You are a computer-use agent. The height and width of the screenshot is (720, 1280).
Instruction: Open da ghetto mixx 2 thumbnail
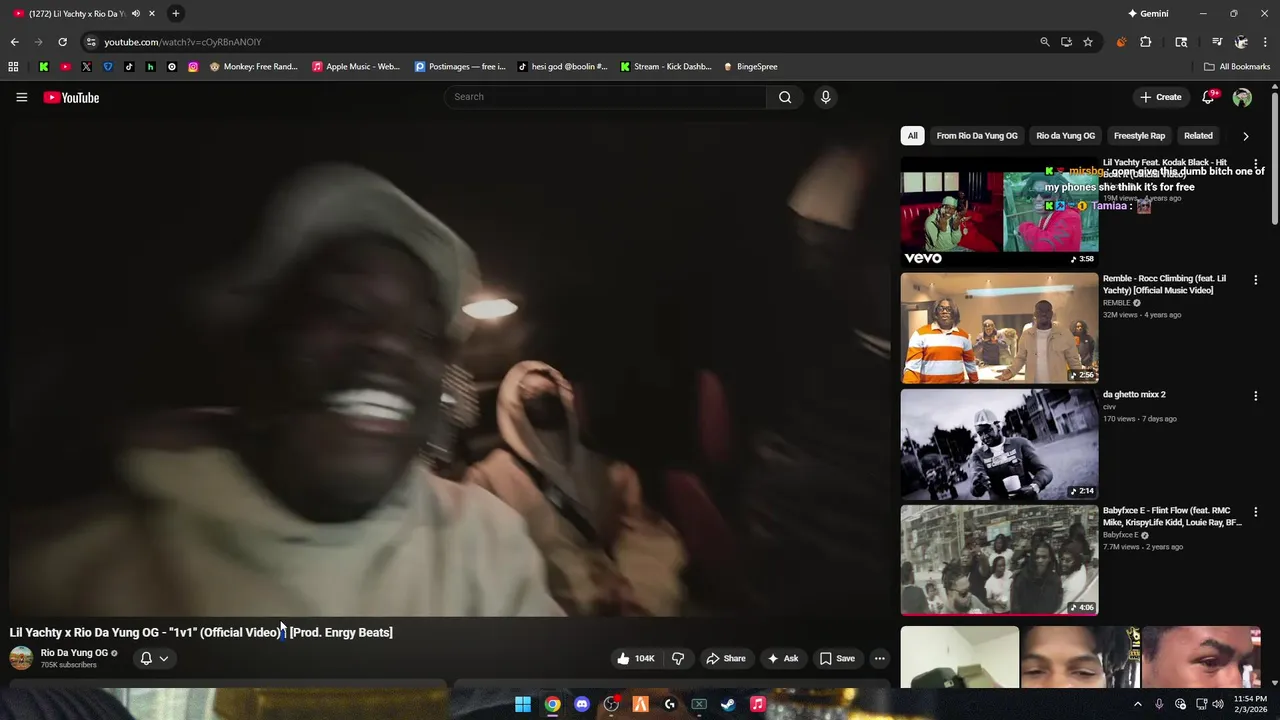(999, 444)
